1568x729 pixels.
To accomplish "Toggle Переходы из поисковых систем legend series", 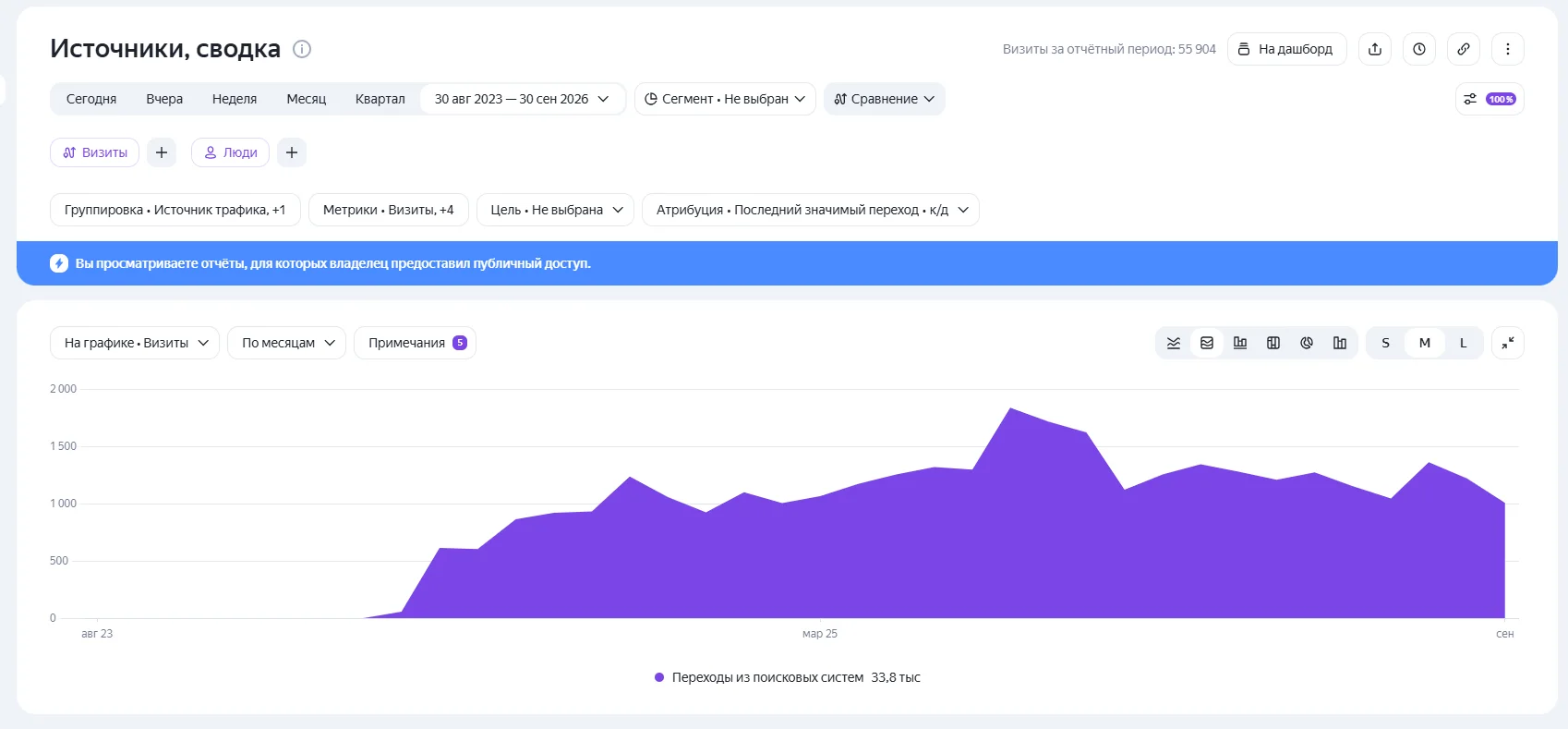I will [788, 677].
